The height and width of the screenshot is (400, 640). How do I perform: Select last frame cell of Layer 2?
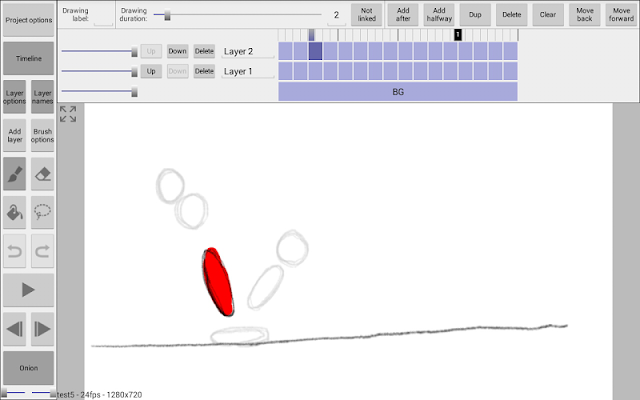click(511, 51)
